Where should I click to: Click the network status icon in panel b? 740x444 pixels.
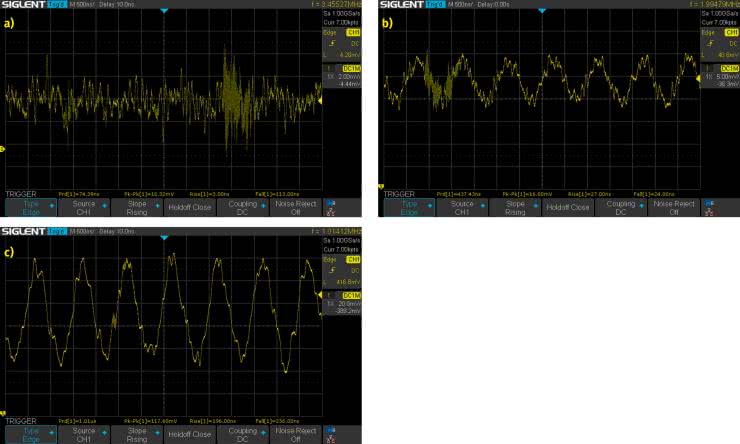click(710, 212)
